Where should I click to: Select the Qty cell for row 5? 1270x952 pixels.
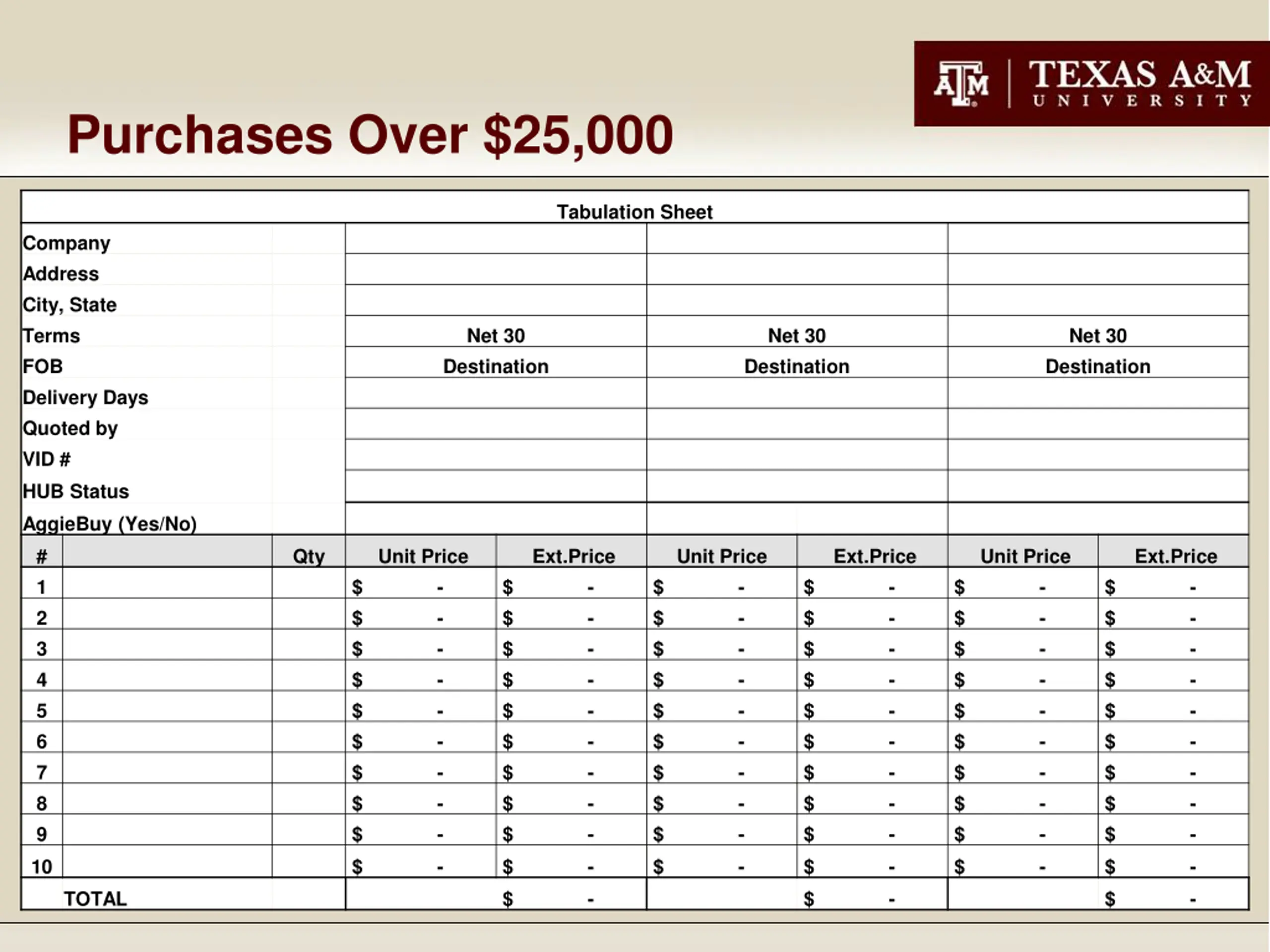309,707
